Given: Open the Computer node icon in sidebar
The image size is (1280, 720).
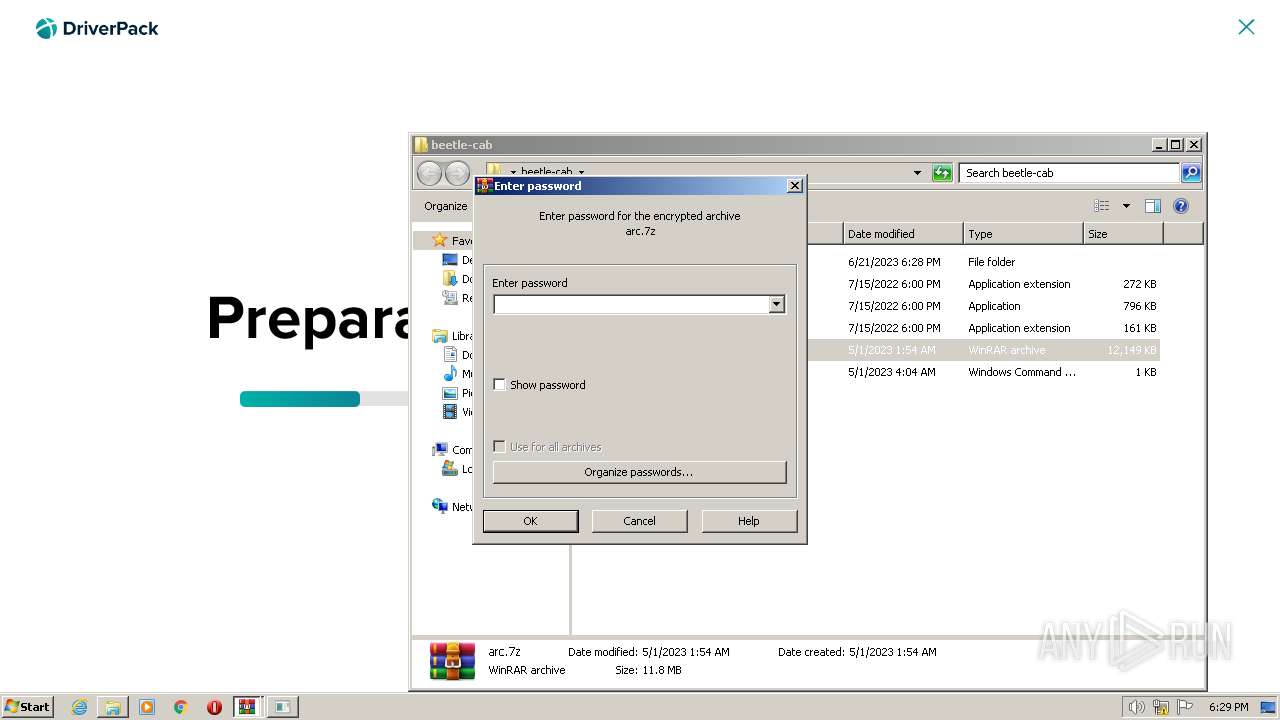Looking at the screenshot, I should point(440,450).
